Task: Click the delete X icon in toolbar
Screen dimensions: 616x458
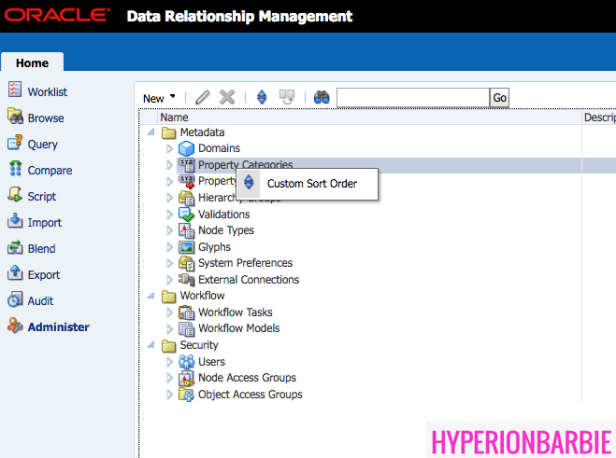Action: [x=227, y=97]
